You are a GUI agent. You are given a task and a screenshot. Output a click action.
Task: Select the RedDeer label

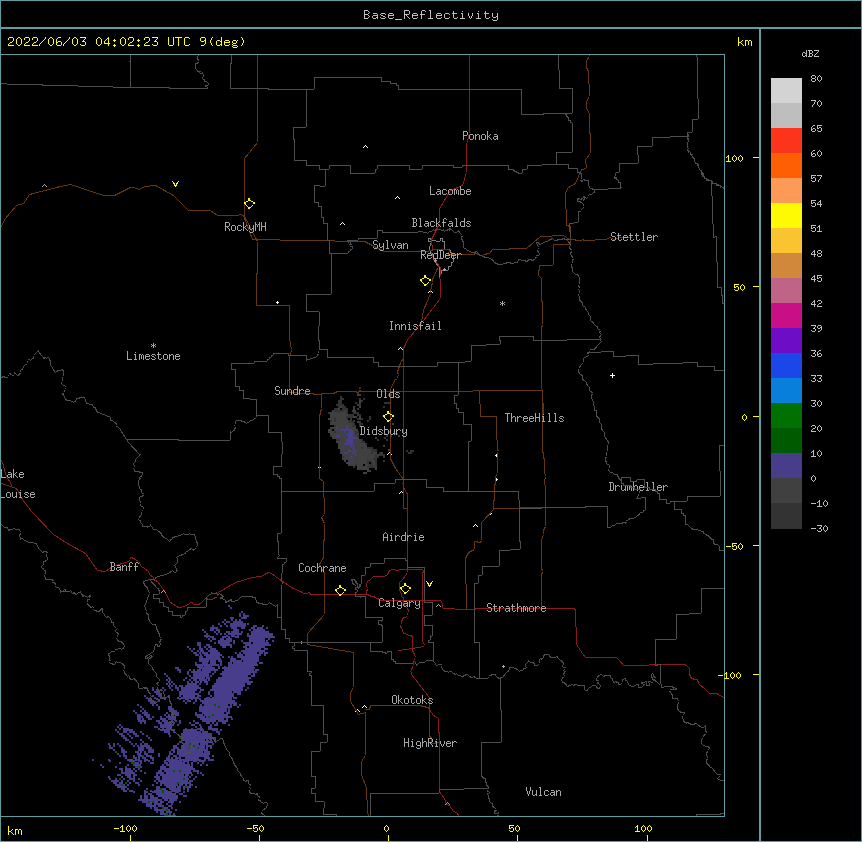pos(440,255)
